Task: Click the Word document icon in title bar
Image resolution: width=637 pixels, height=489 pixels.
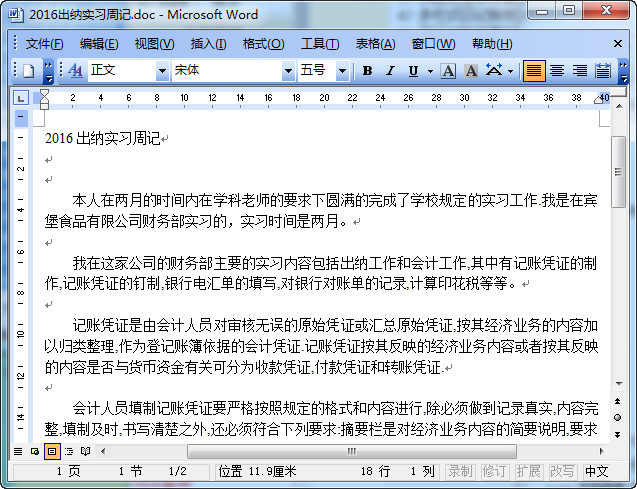Action: pos(16,14)
